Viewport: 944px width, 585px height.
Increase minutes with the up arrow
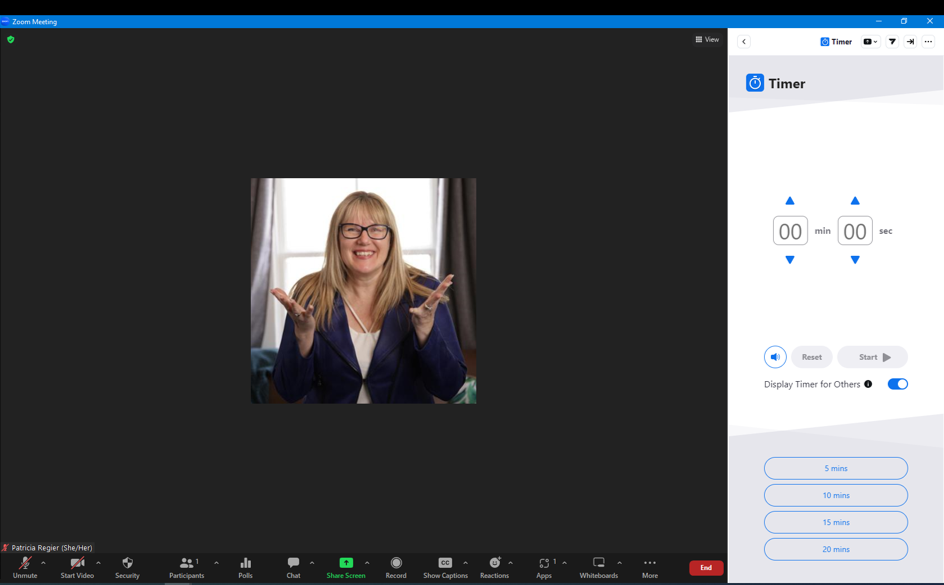790,201
